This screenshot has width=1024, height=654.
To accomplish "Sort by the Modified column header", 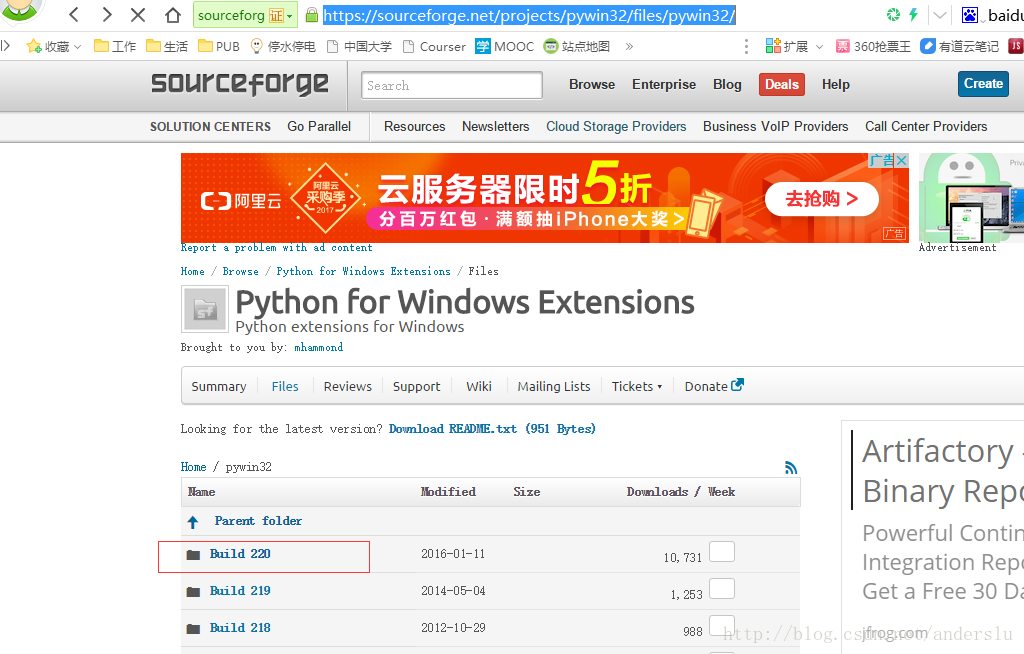I will (x=448, y=492).
